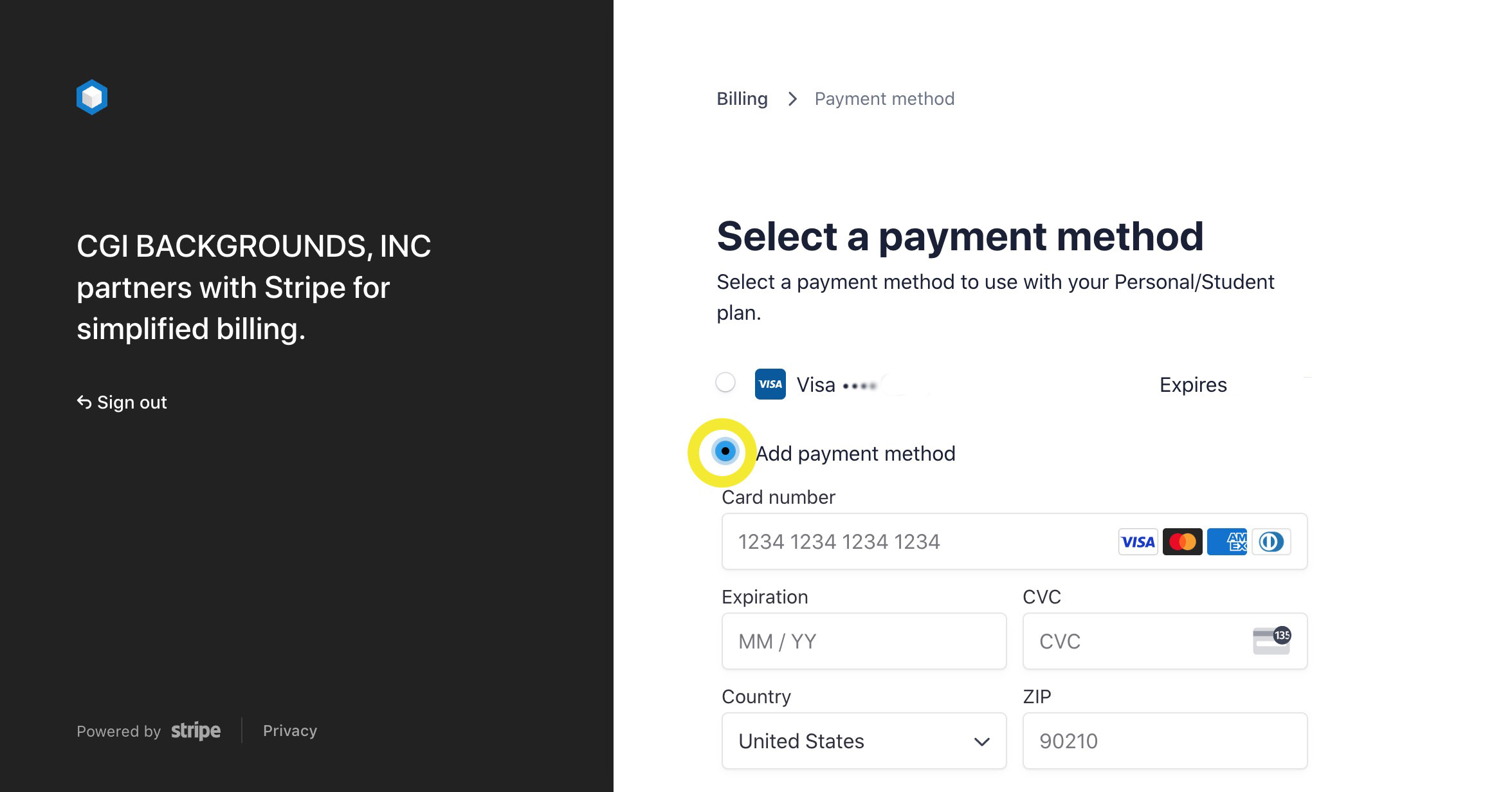Click the CGI Backgrounds cube logo
Image resolution: width=1512 pixels, height=792 pixels.
[x=91, y=97]
